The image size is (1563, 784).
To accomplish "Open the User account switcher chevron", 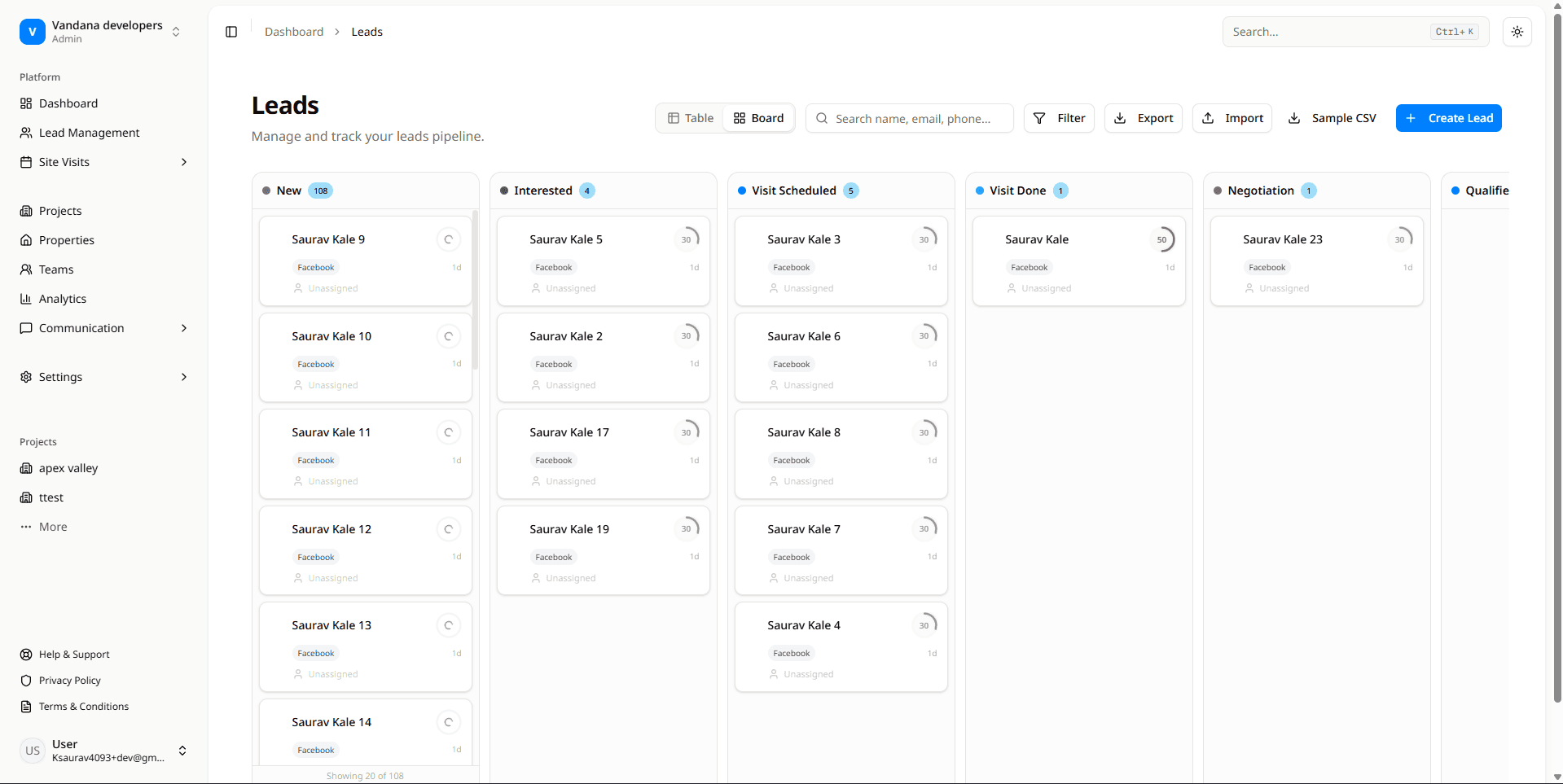I will pos(182,751).
